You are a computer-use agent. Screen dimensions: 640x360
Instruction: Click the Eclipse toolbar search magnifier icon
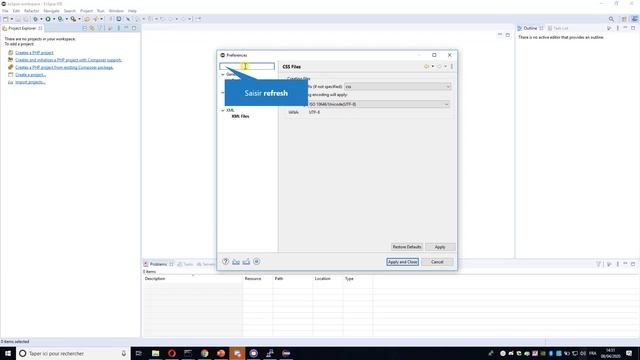[611, 19]
